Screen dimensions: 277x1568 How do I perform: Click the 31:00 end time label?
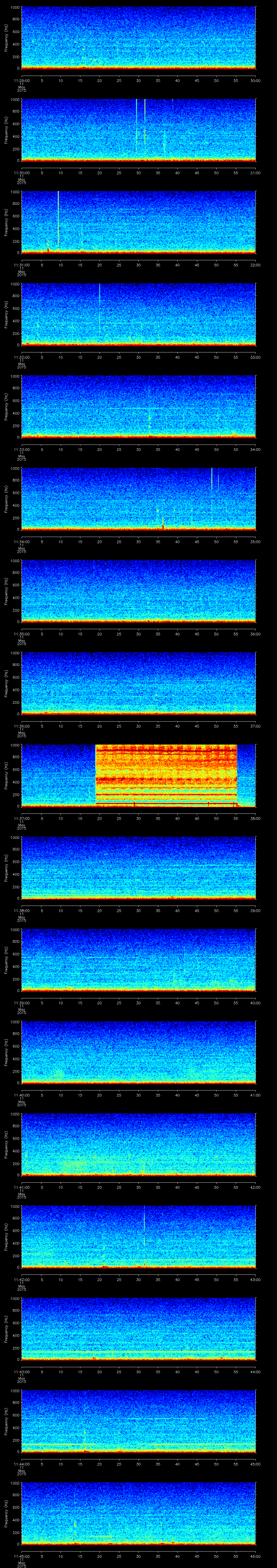(255, 173)
